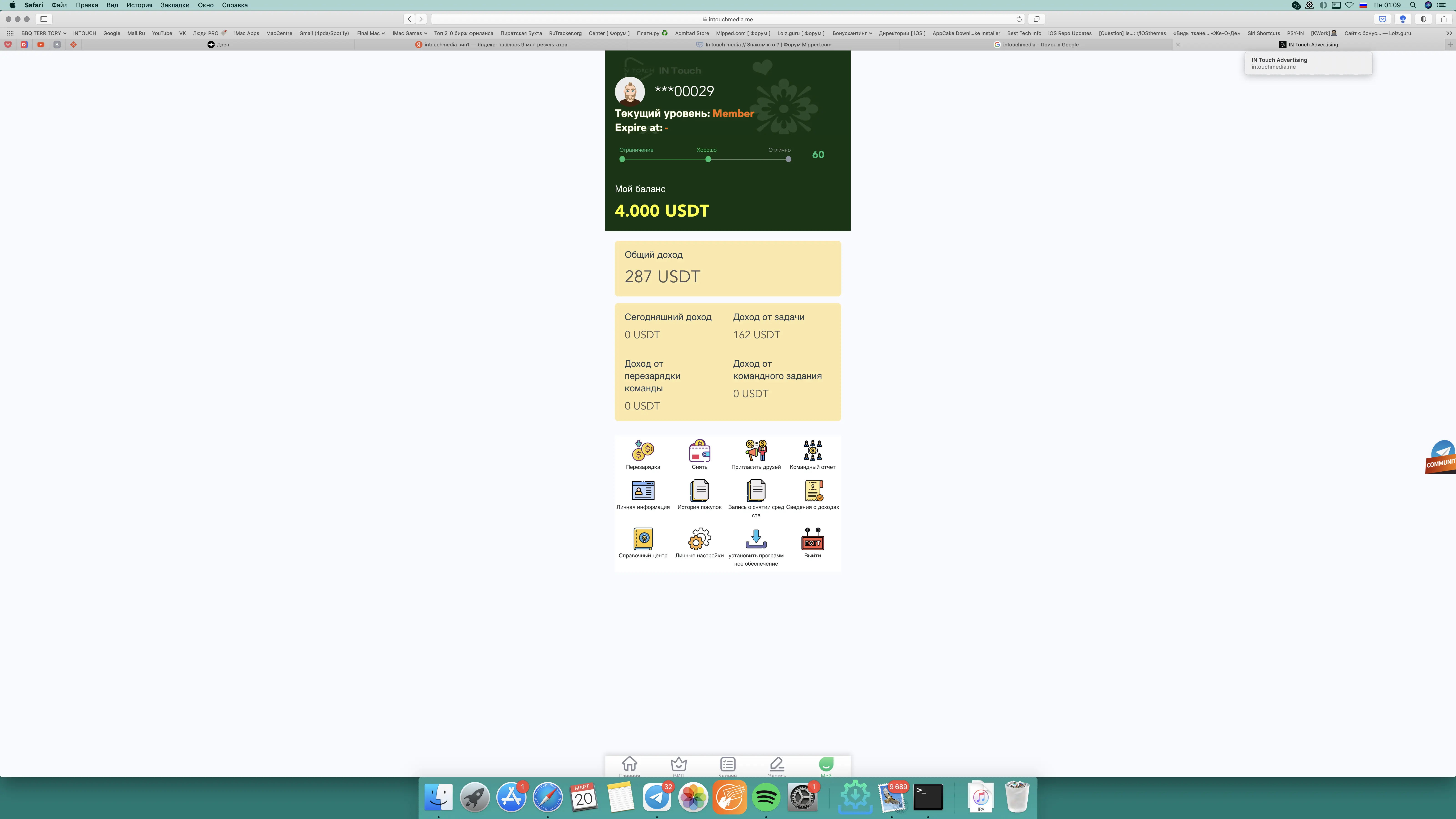The height and width of the screenshot is (819, 1456).
Task: Open Пригласить друзей invite icon
Action: point(756,450)
